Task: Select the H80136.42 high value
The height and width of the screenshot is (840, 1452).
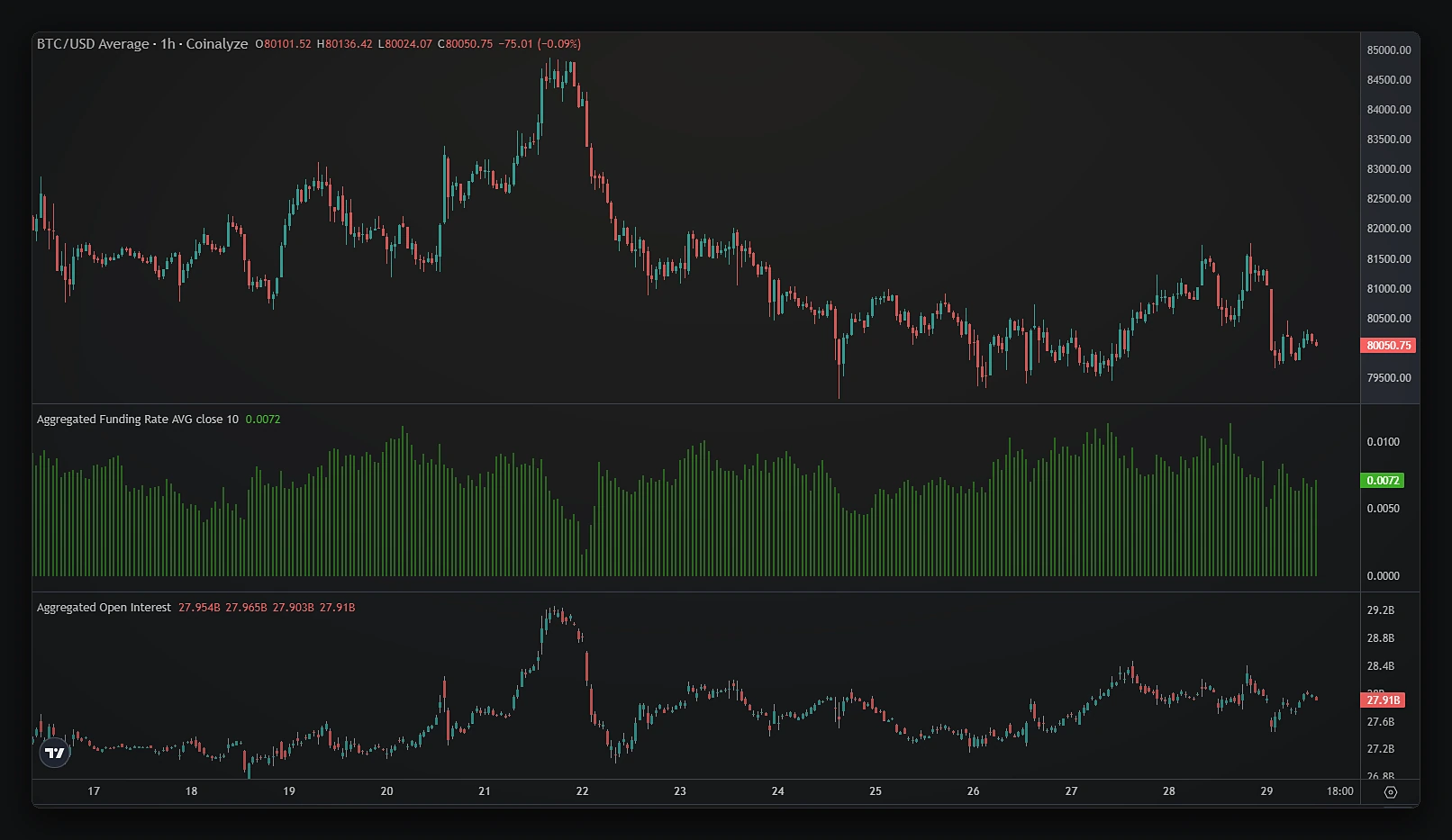Action: pos(345,44)
